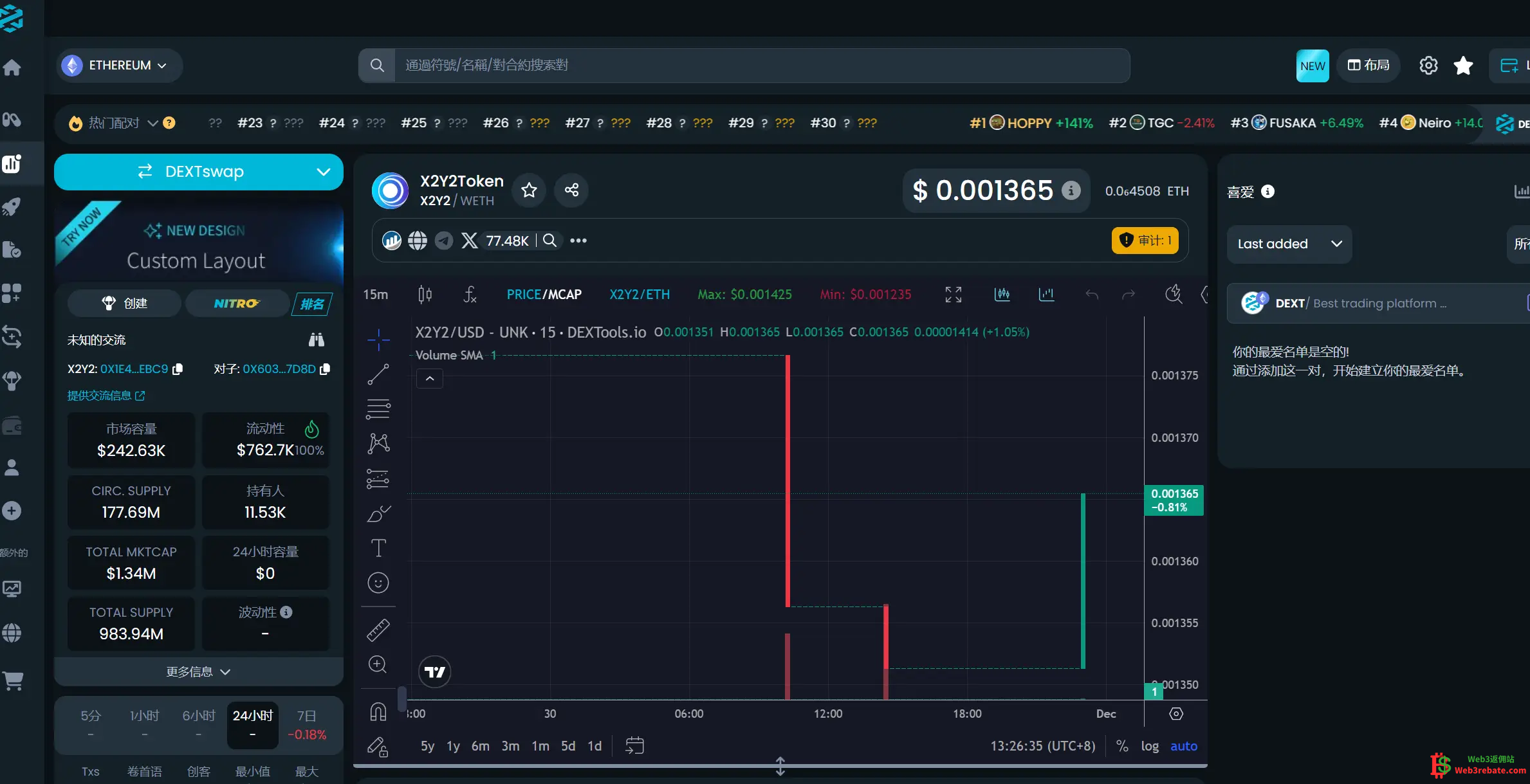Image resolution: width=1530 pixels, height=784 pixels.
Task: Click the indicators fx icon
Action: click(x=470, y=295)
